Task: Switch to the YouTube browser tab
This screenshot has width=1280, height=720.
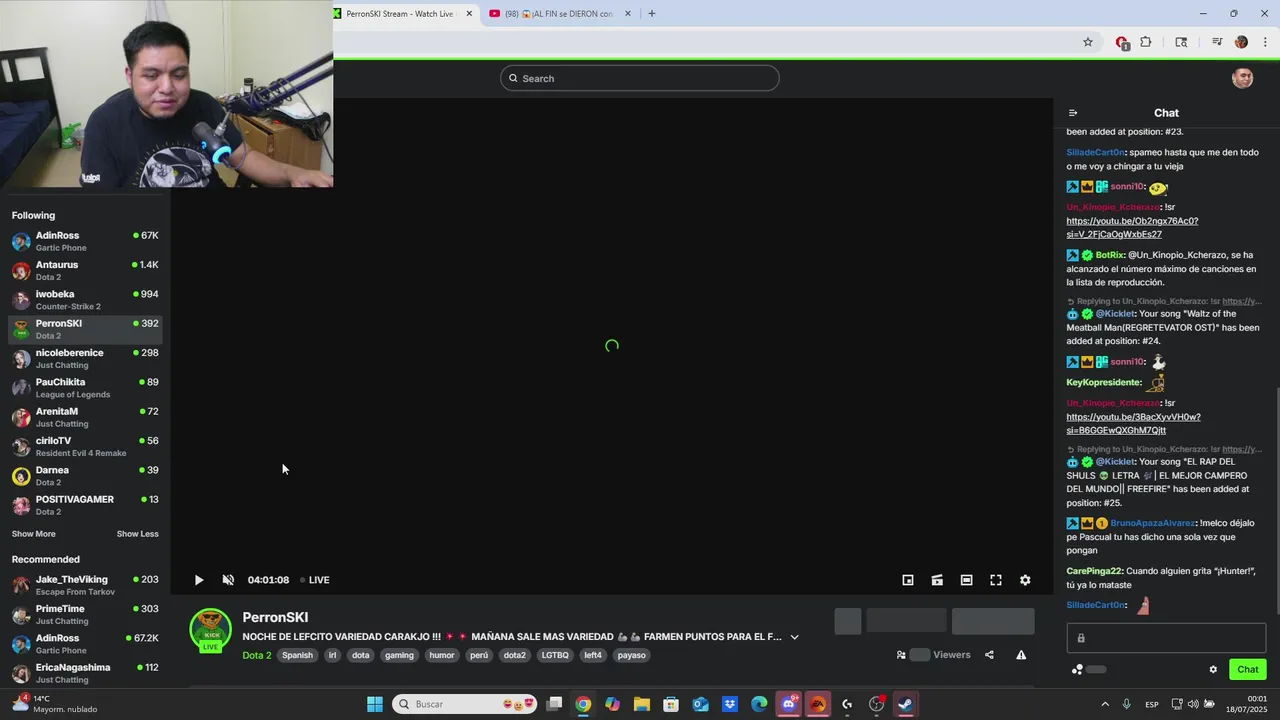Action: 559,14
